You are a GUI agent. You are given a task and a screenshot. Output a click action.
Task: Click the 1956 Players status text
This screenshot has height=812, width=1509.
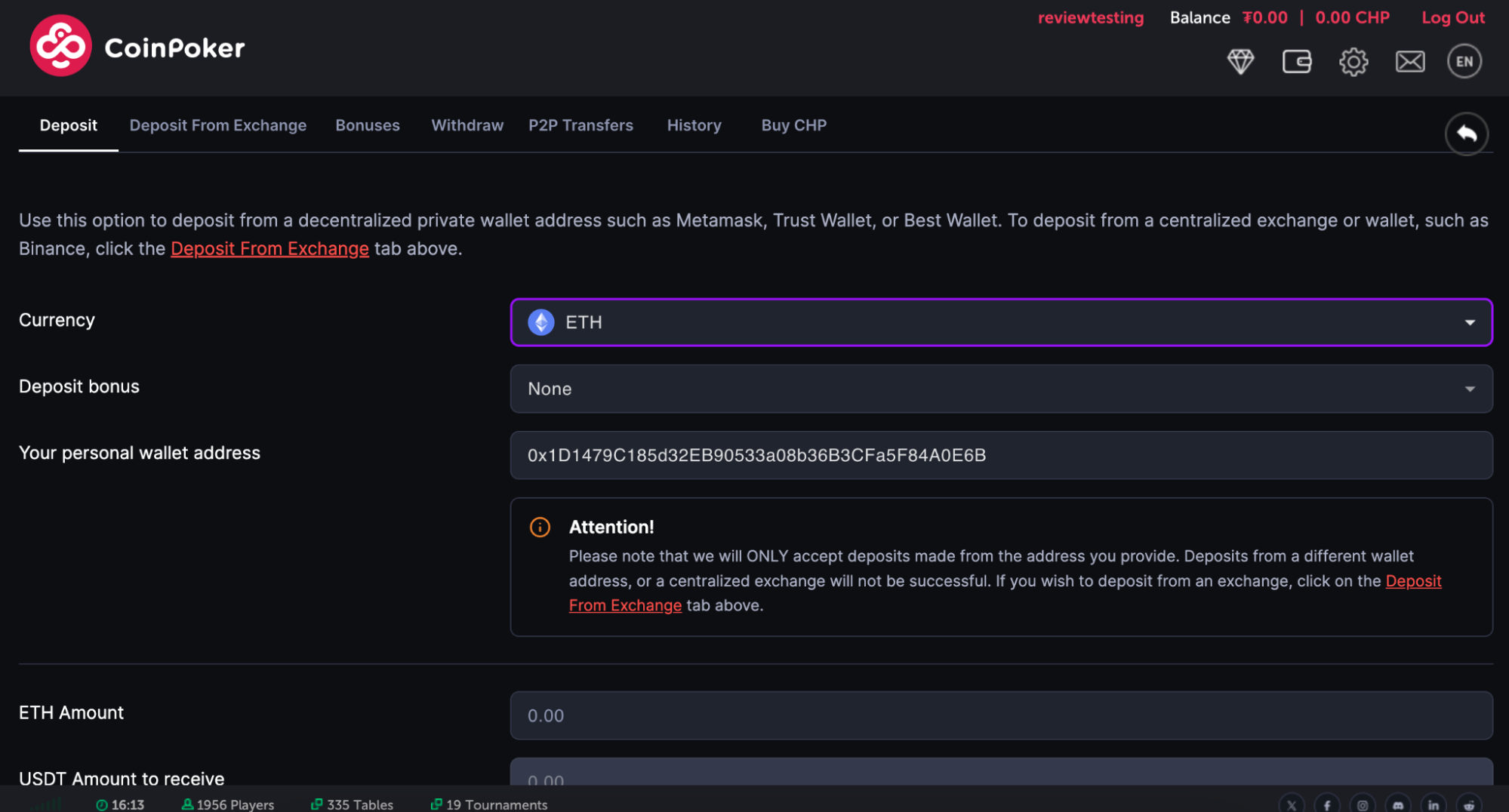pos(236,805)
